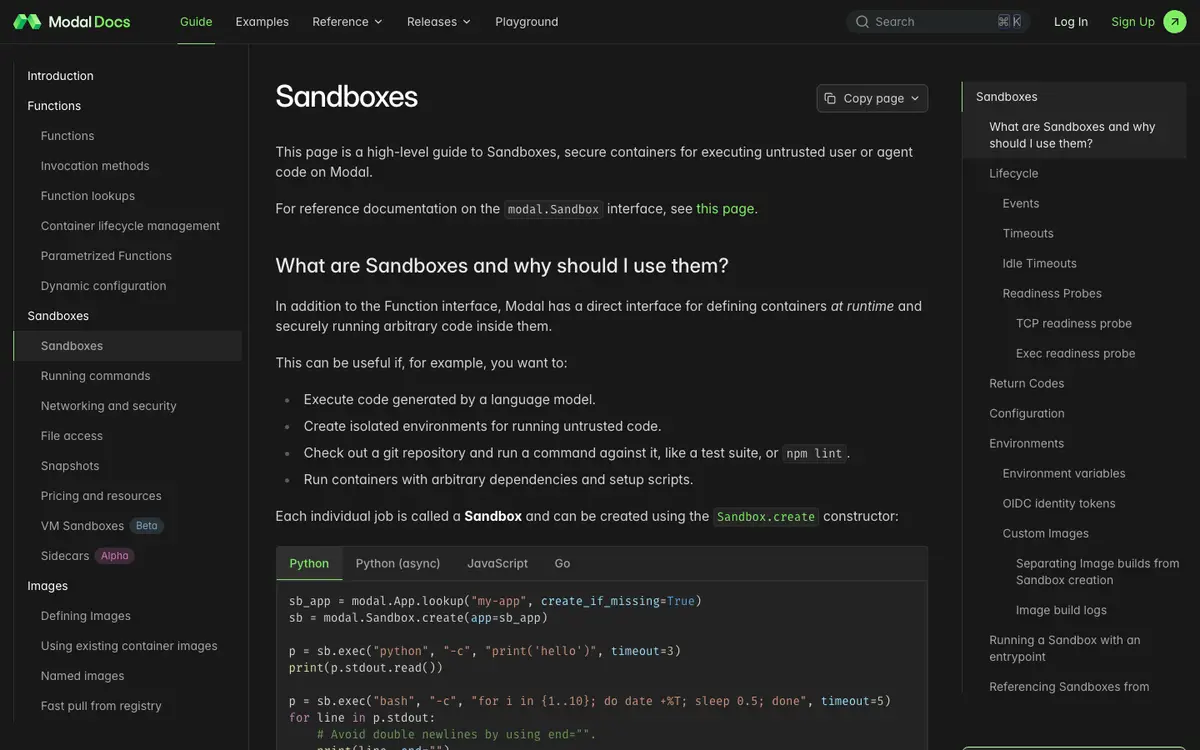Click the Sign Up link
The width and height of the screenshot is (1200, 750).
[1133, 21]
